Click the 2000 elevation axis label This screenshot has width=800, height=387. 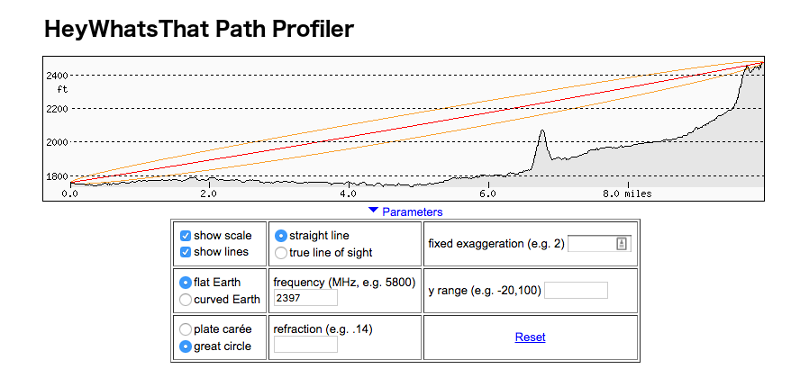click(x=58, y=142)
